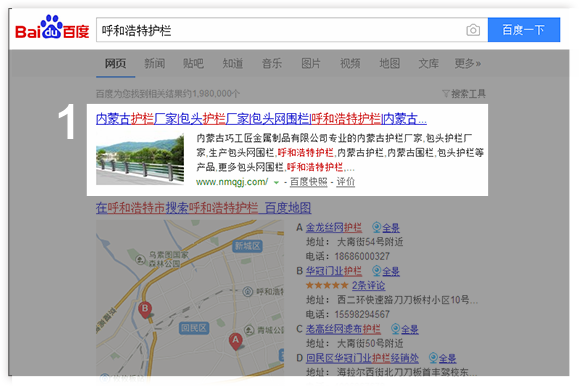Image resolution: width=579 pixels, height=386 pixels.
Task: Switch to the 新闻 news tab
Action: pos(154,64)
